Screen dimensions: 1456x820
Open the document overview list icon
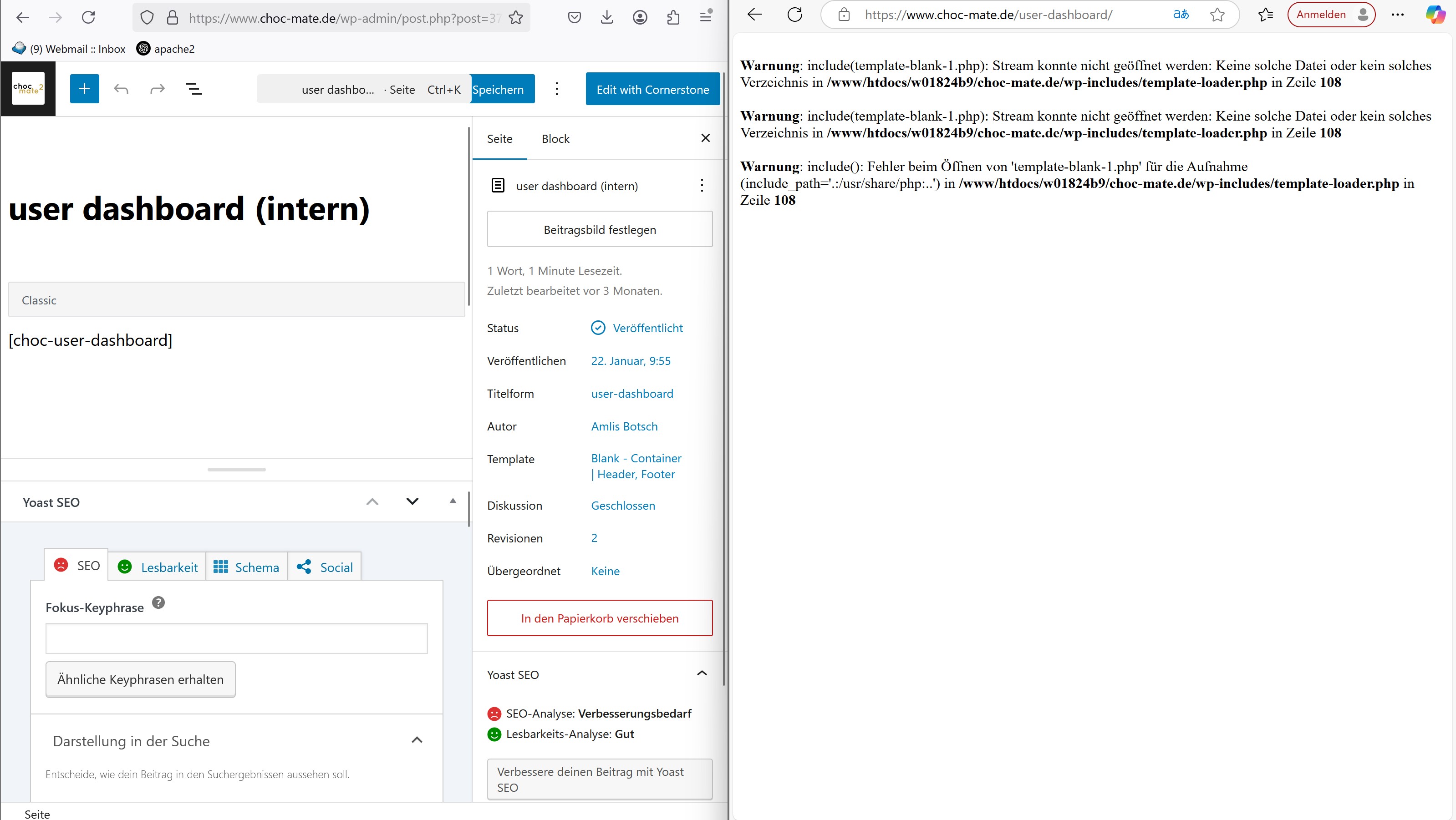(194, 89)
